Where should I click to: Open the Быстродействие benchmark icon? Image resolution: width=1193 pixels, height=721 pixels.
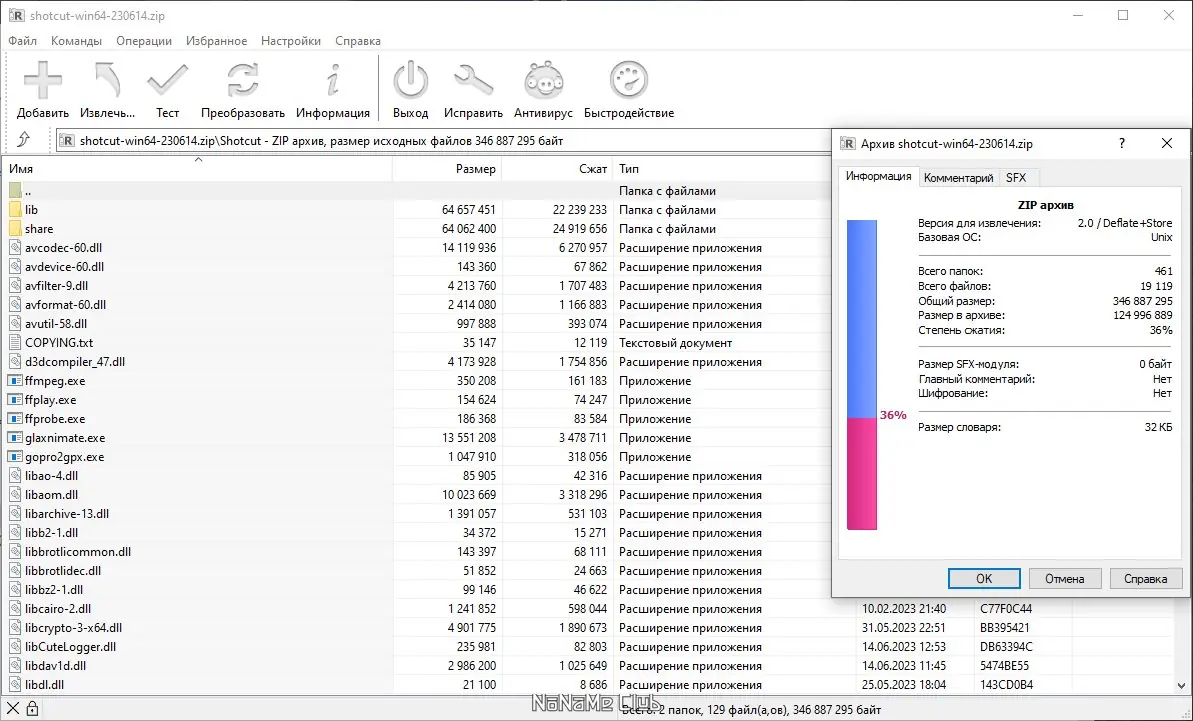click(x=628, y=81)
